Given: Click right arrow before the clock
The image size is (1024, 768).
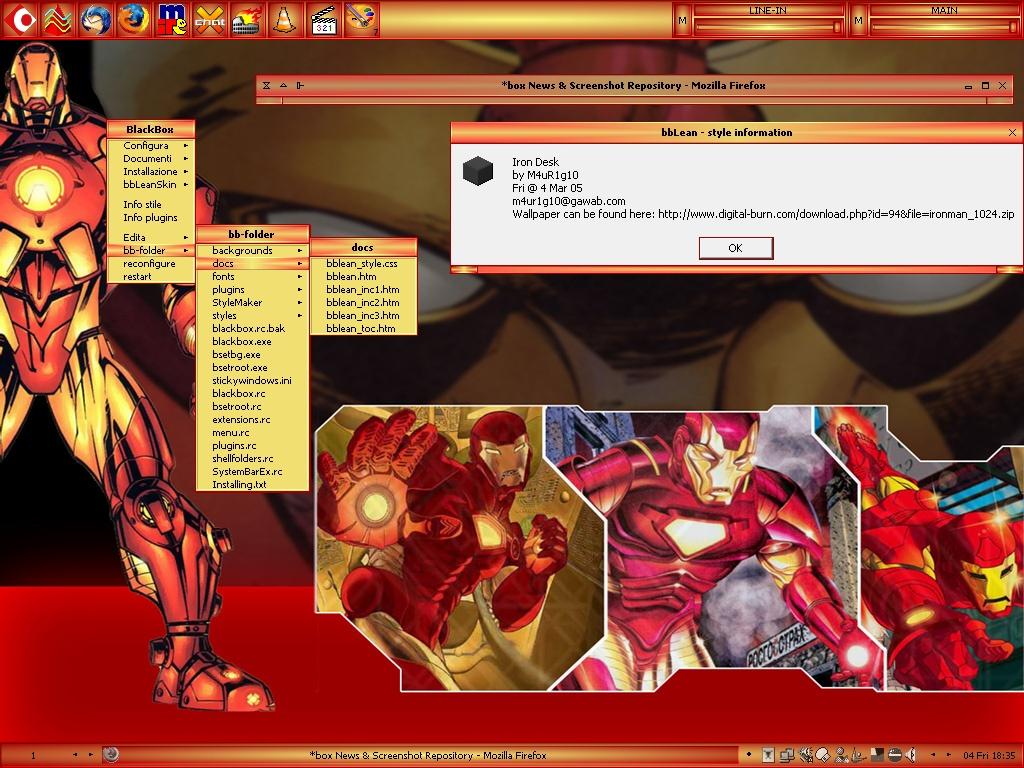Looking at the screenshot, I should pyautogui.click(x=949, y=755).
